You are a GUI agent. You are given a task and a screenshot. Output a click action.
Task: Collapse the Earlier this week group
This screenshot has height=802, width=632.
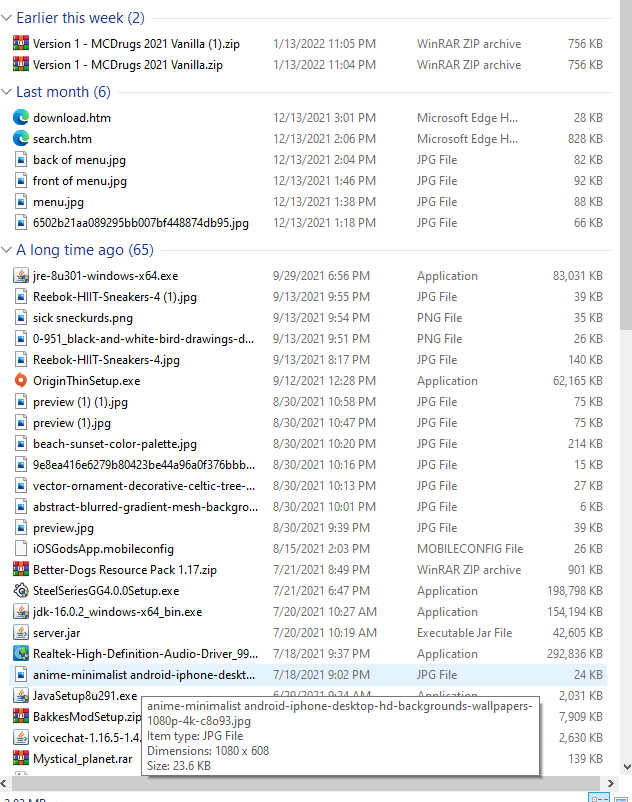pyautogui.click(x=6, y=18)
